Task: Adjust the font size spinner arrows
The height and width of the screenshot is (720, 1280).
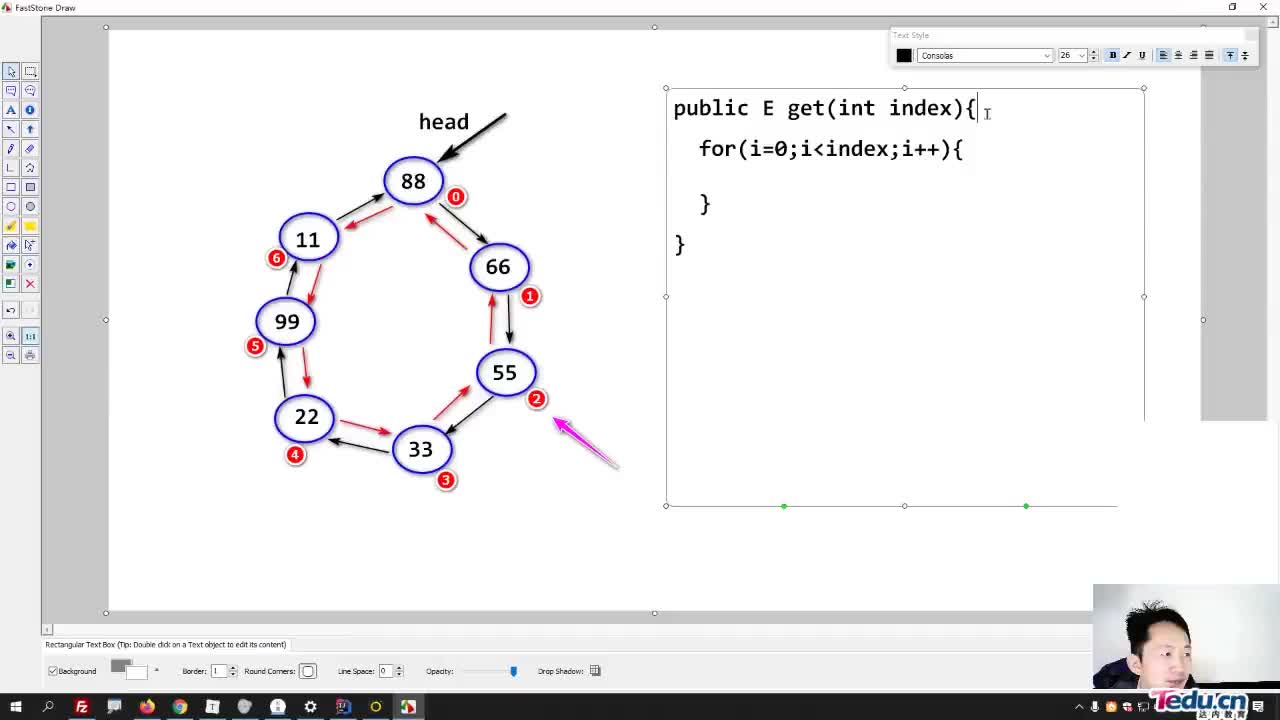Action: pyautogui.click(x=1093, y=55)
